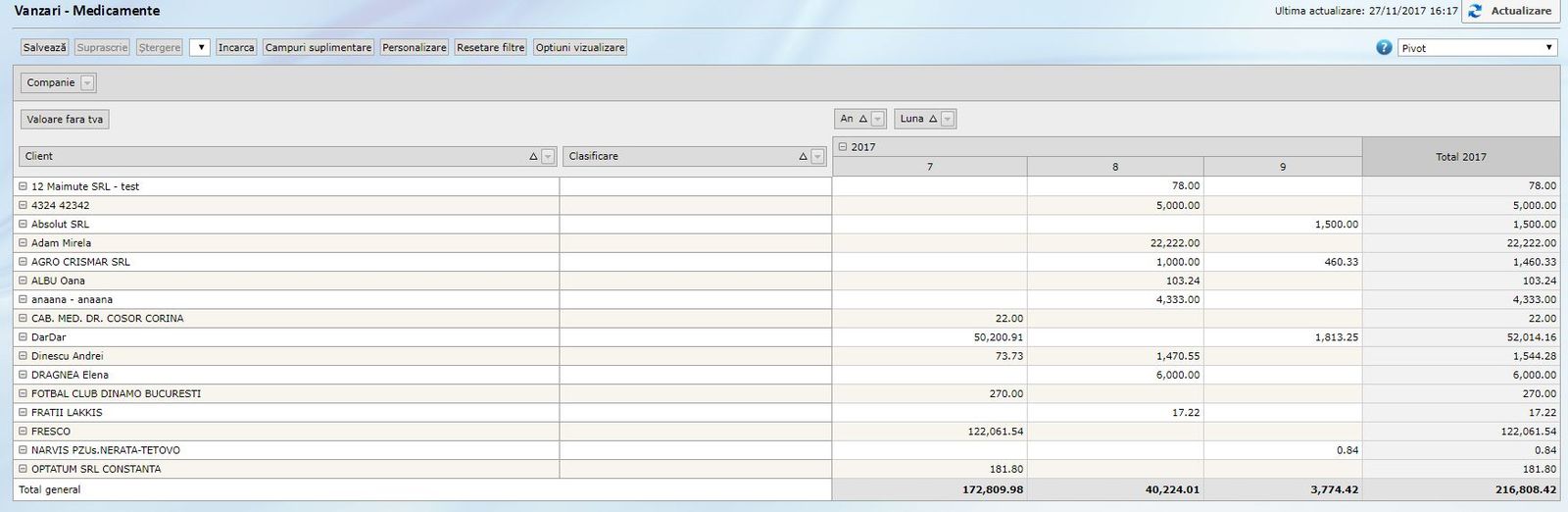Collapse the Absolut SRL row

click(x=23, y=225)
